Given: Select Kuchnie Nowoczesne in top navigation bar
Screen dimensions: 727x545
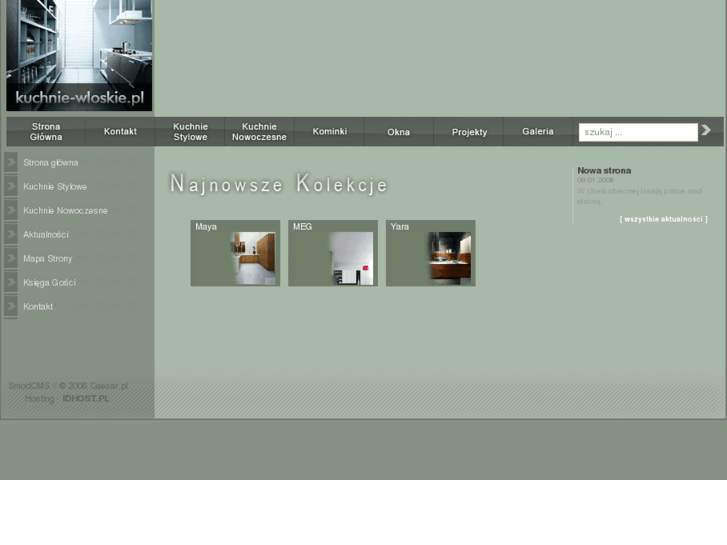Looking at the screenshot, I should [x=259, y=132].
